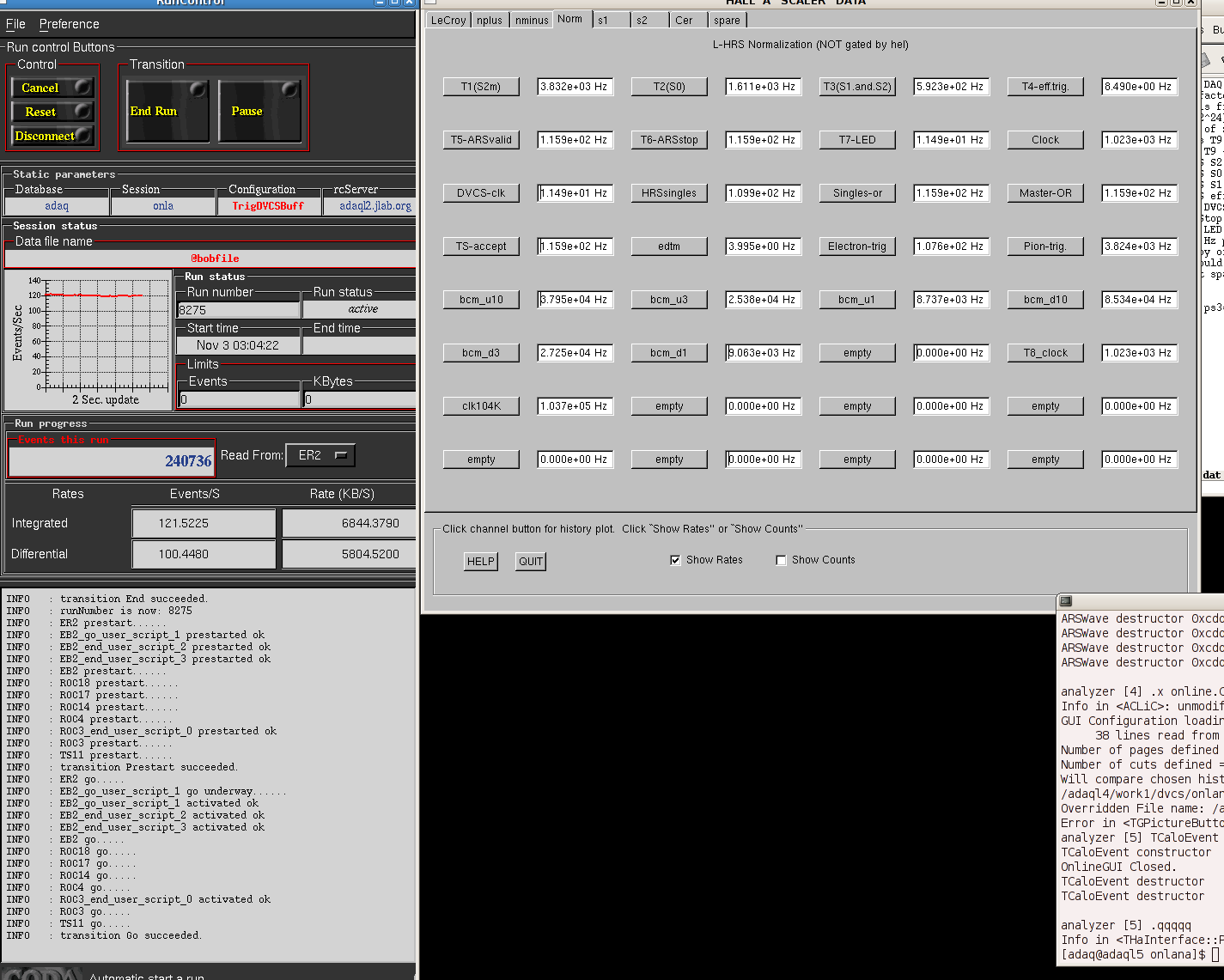Viewport: 1224px width, 980px height.
Task: Switch to the nplus tab
Action: tap(490, 20)
